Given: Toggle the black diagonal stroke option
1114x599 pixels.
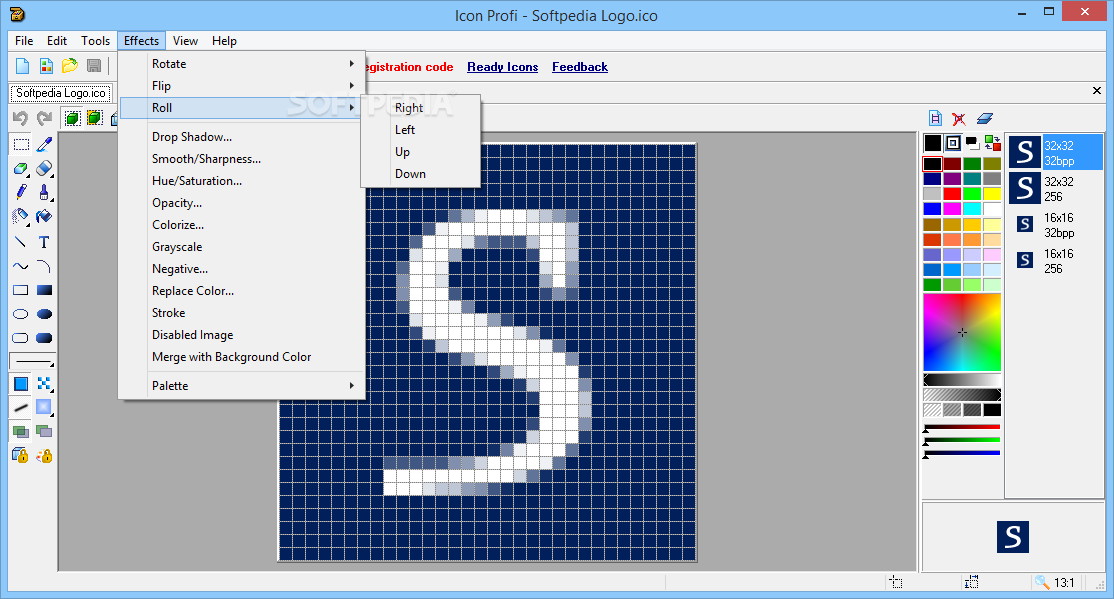Looking at the screenshot, I should (x=21, y=407).
